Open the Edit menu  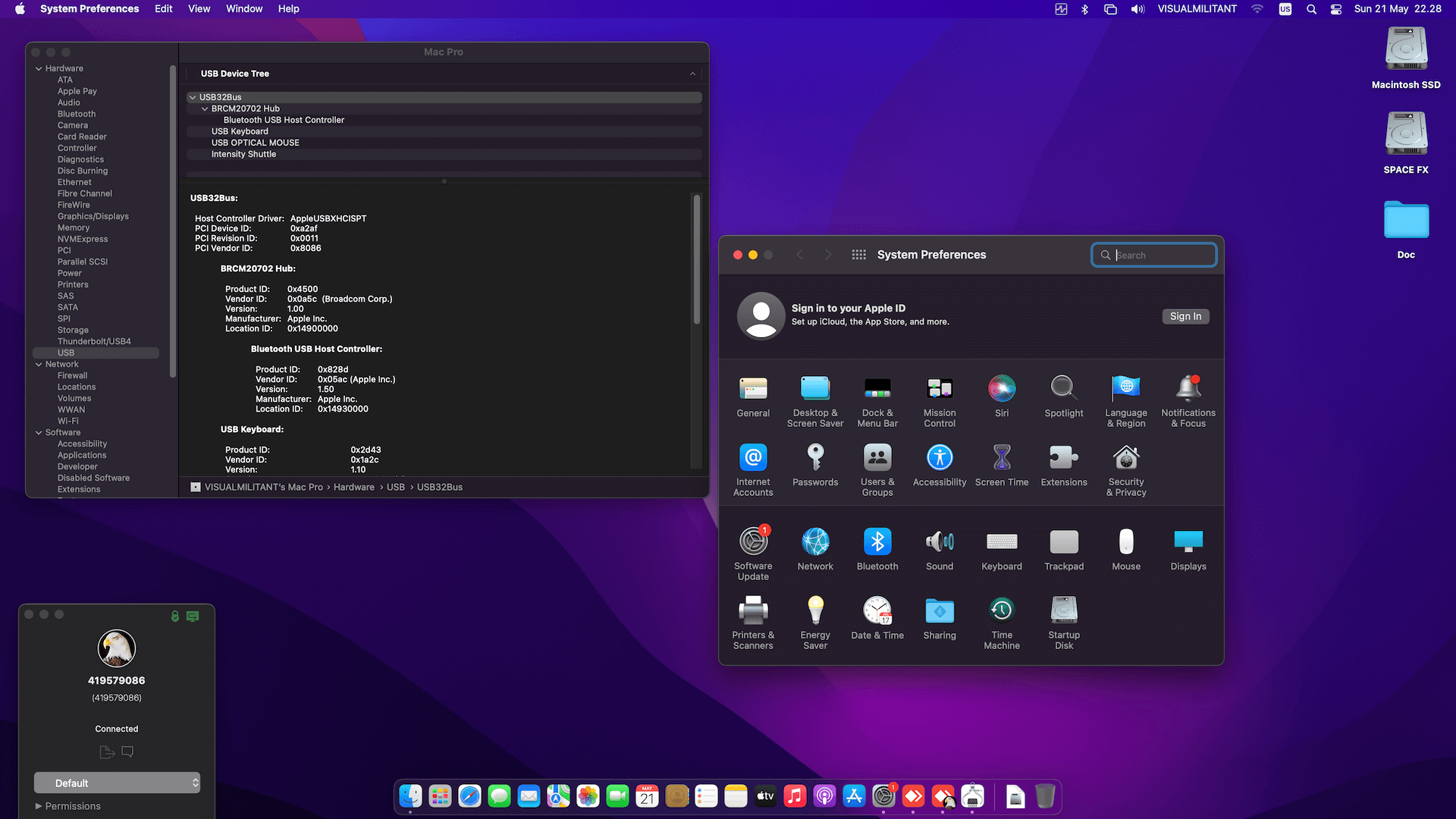pyautogui.click(x=163, y=8)
